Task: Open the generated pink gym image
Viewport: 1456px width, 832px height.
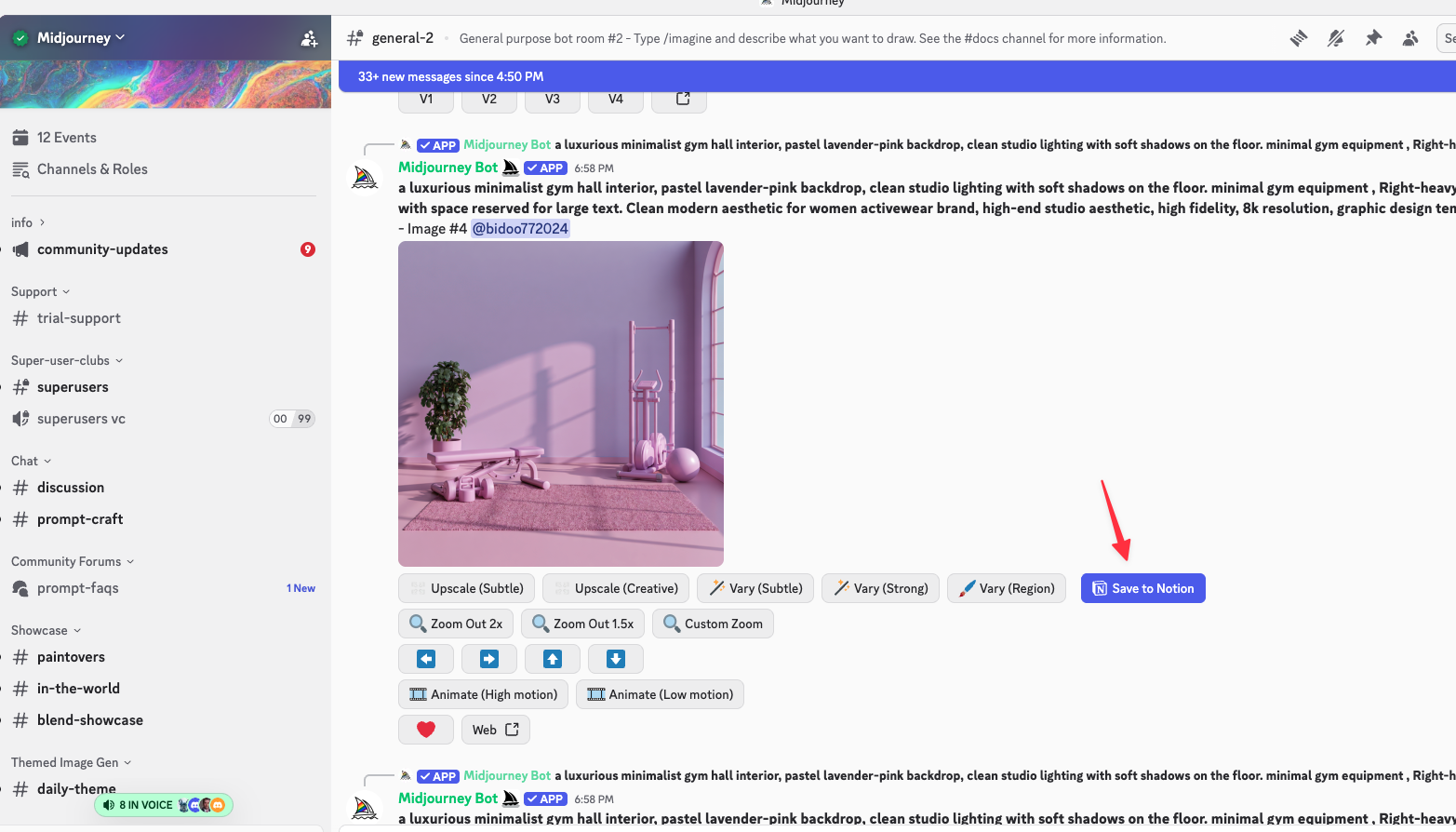Action: pos(561,404)
